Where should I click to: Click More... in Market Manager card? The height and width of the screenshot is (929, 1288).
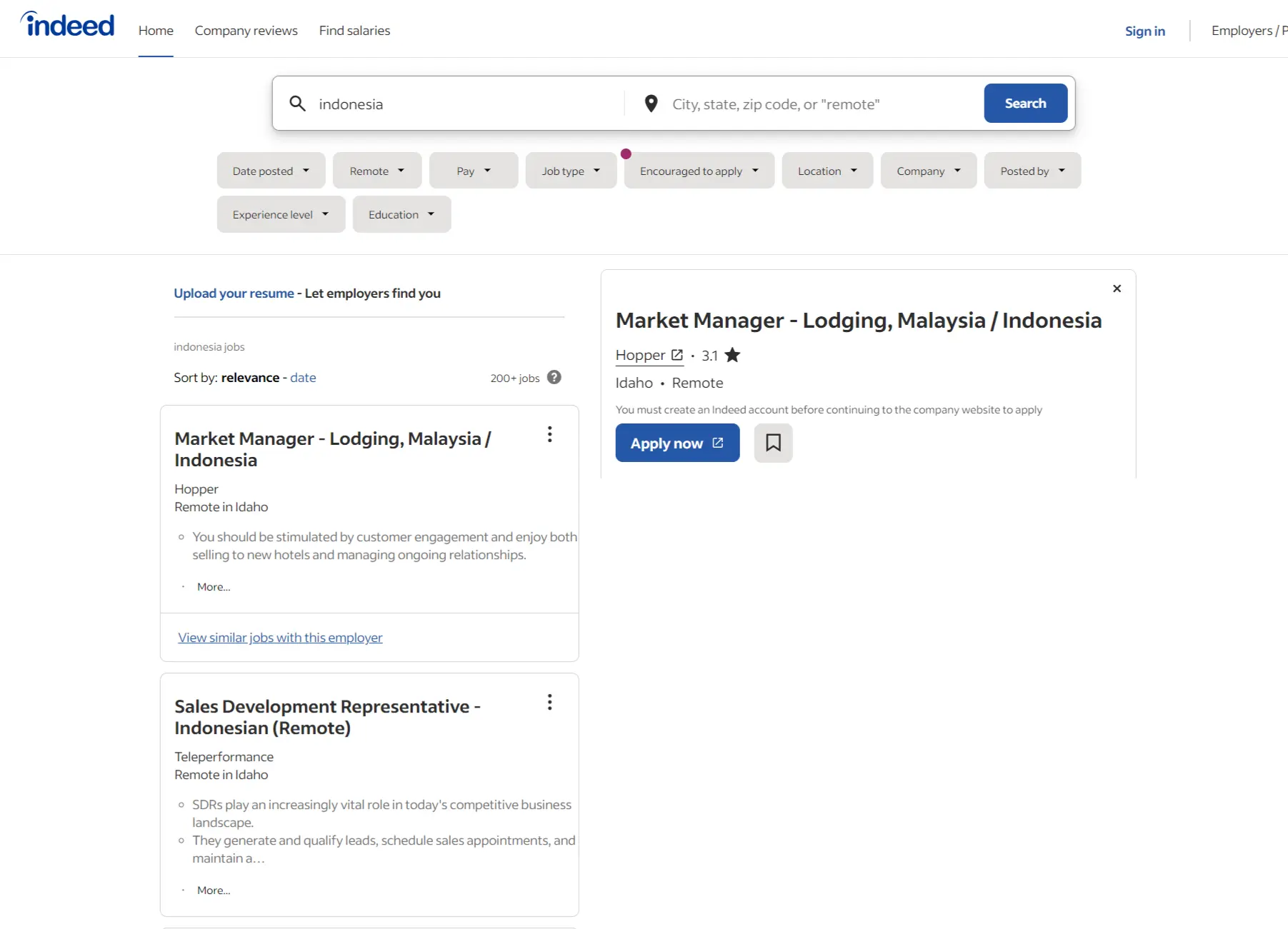coord(214,586)
